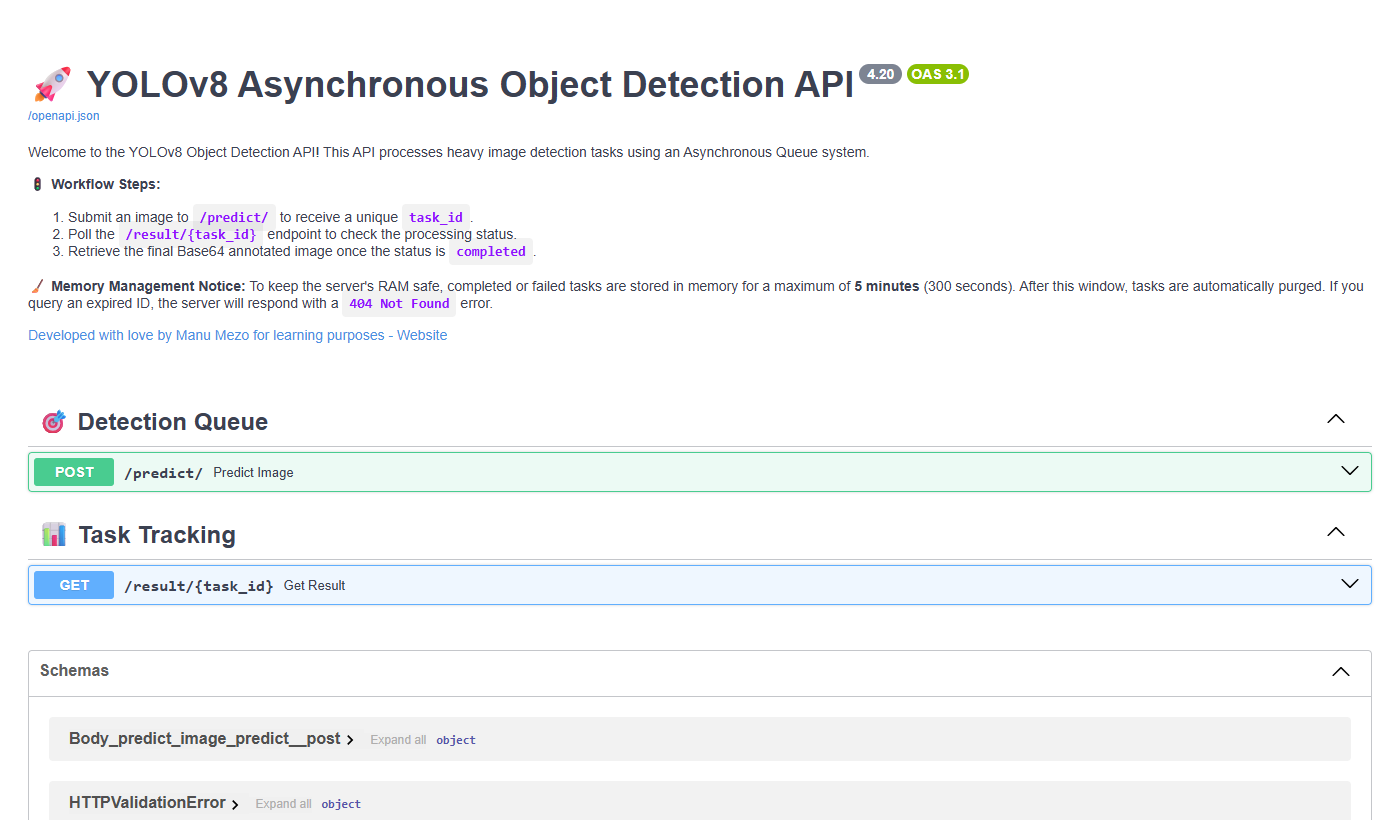The height and width of the screenshot is (820, 1400).
Task: Click the target icon beside Detection Queue
Action: pos(54,422)
